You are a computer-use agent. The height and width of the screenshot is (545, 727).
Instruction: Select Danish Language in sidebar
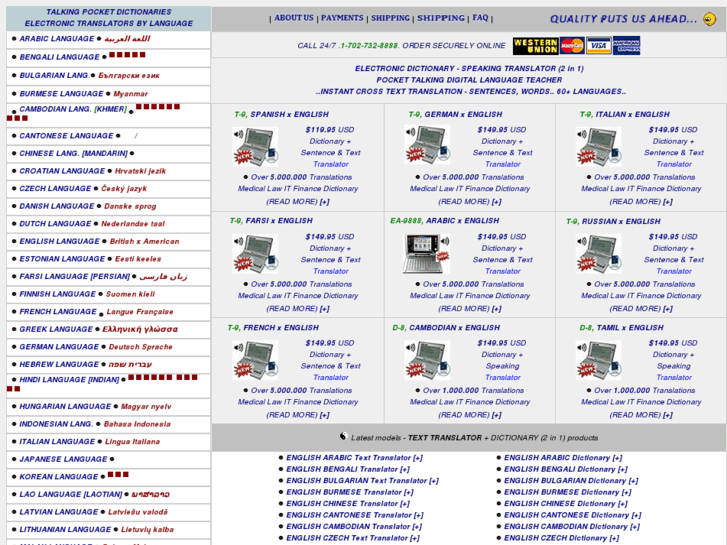pyautogui.click(x=57, y=206)
